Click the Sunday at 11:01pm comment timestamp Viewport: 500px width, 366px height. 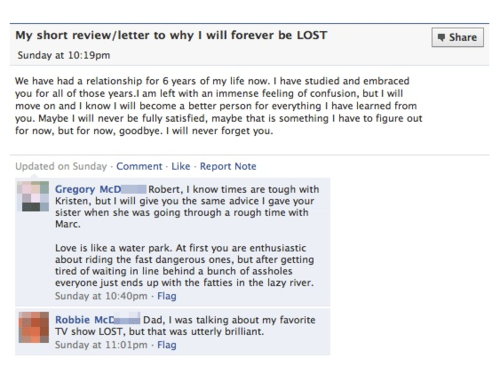pos(101,345)
